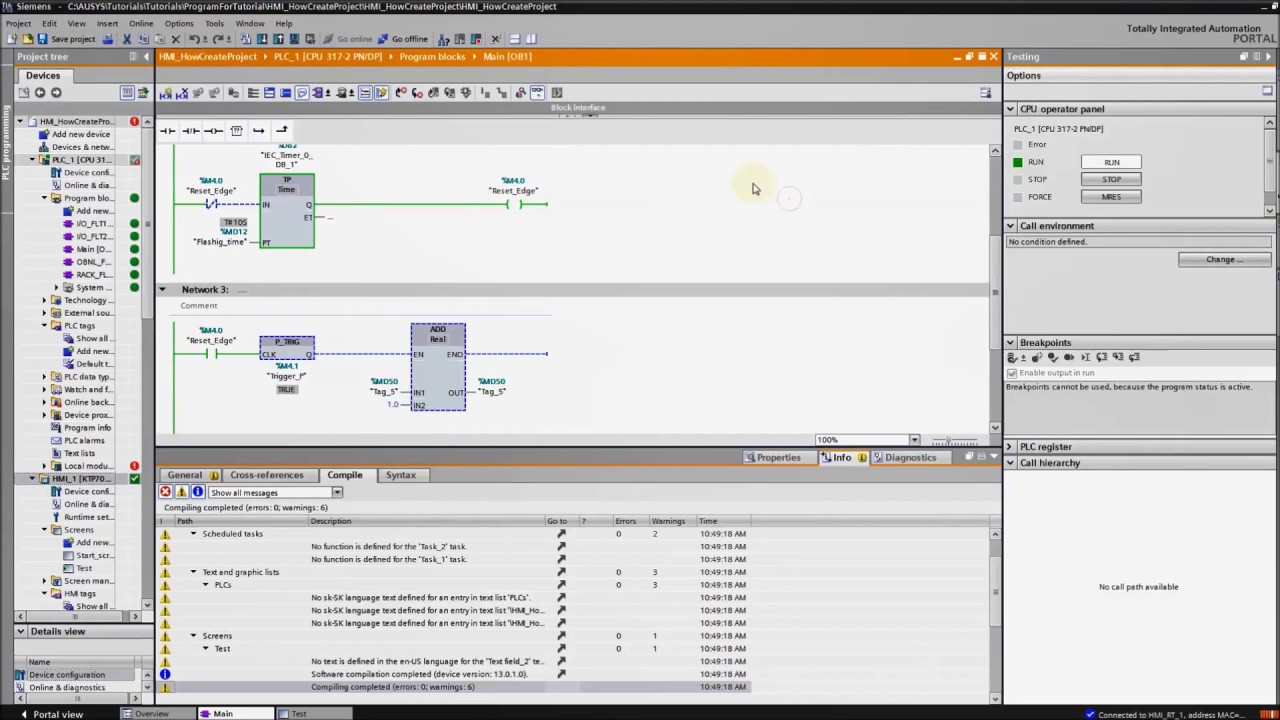Viewport: 1280px width, 720px height.
Task: Click the ADD Real block in Network 3
Action: [x=438, y=367]
